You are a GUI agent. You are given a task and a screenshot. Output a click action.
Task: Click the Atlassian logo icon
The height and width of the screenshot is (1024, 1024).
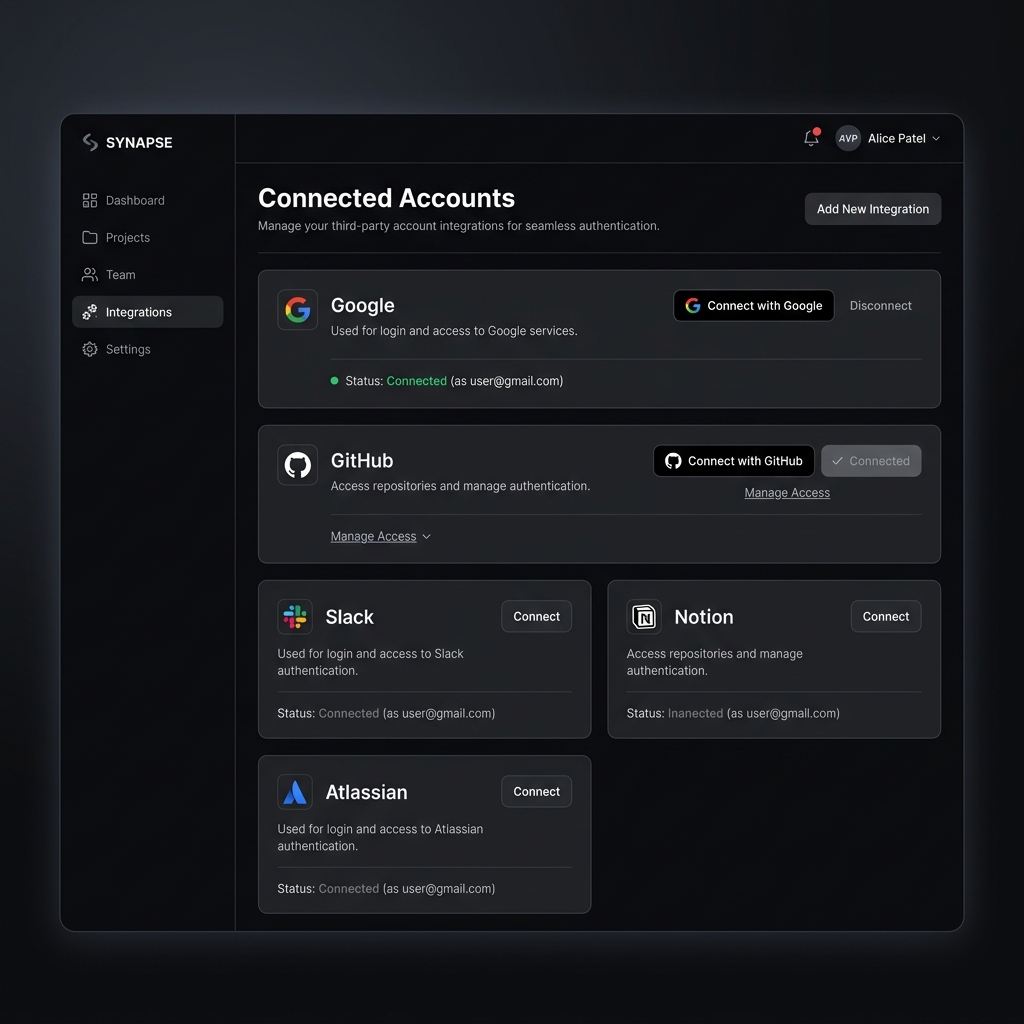point(295,792)
